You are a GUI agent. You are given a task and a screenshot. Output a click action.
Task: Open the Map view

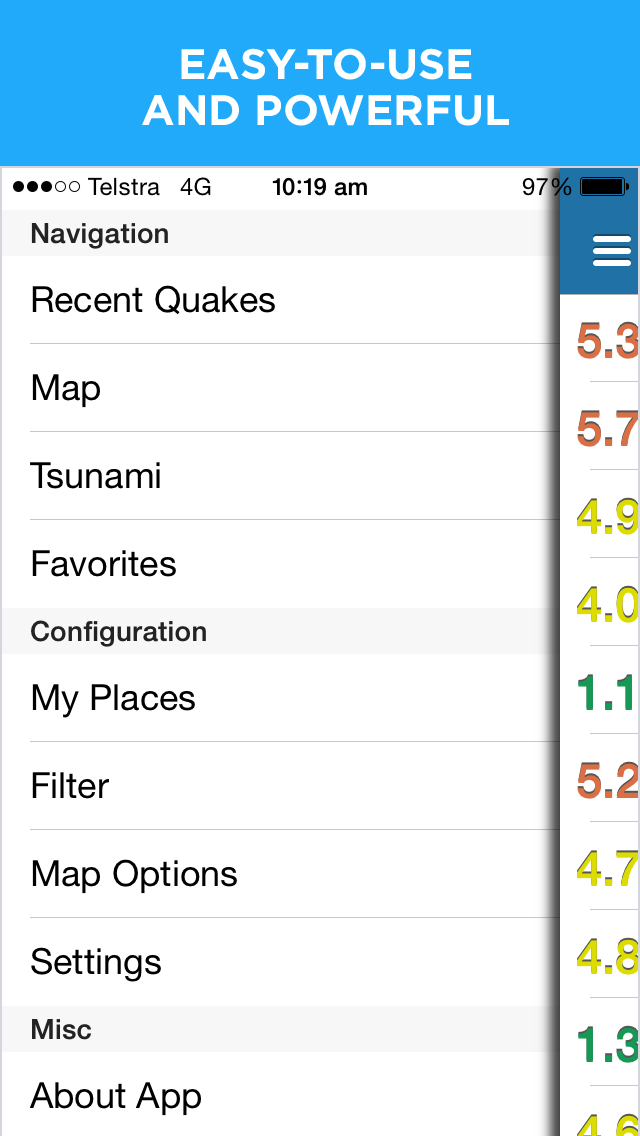(280, 388)
